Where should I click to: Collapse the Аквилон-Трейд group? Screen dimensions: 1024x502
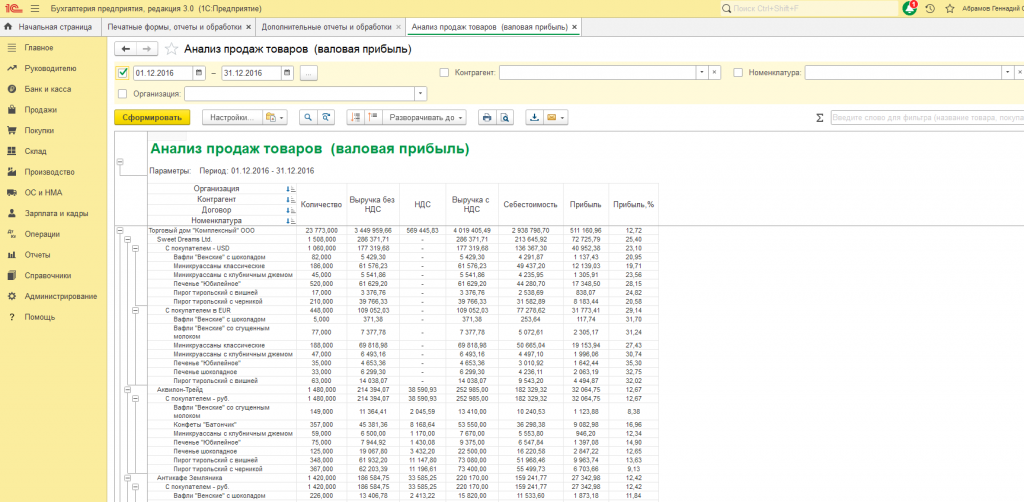(x=127, y=389)
